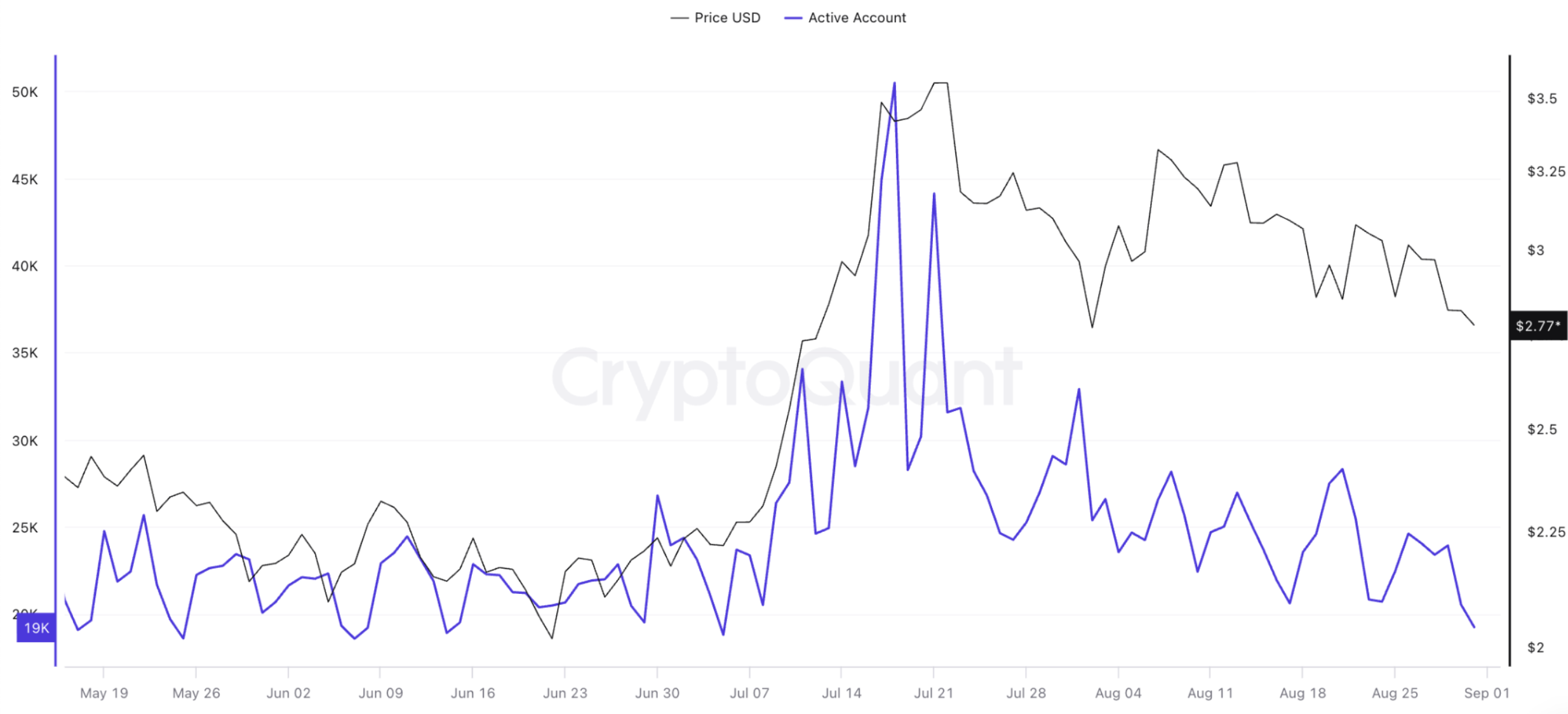1568x714 pixels.
Task: Click the May 19 date label
Action: 104,692
